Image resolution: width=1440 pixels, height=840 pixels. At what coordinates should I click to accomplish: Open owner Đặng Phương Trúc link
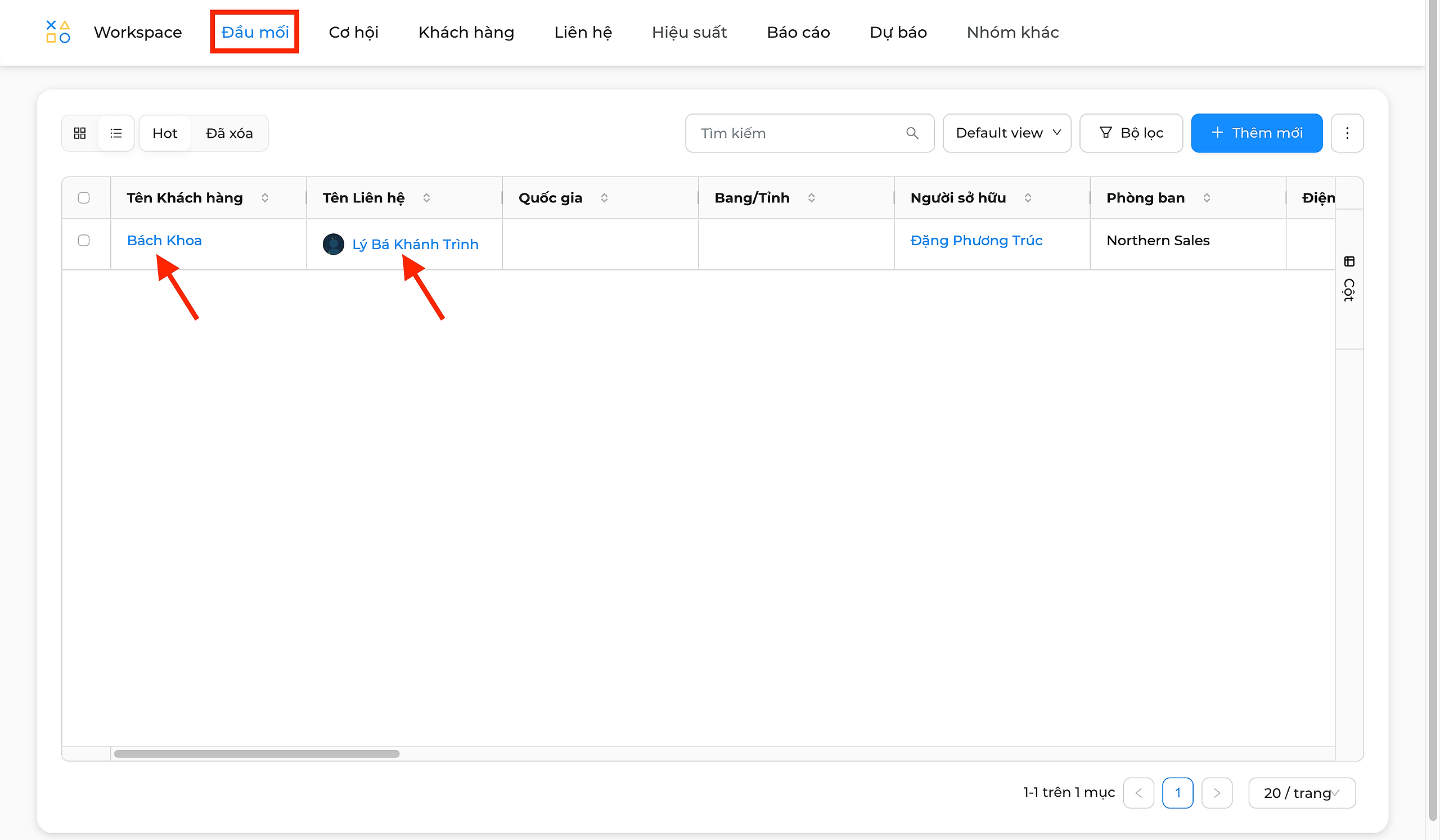coord(976,241)
